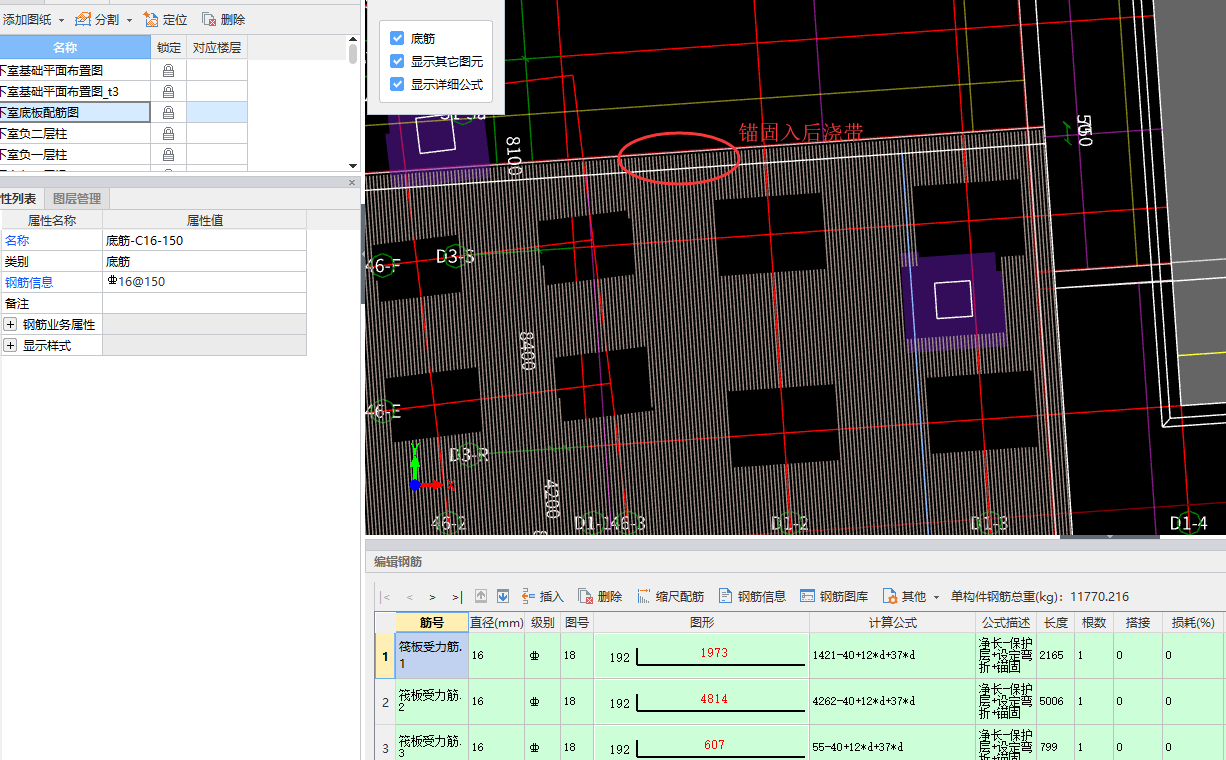Jump to last rebar record
The image size is (1226, 760).
[x=456, y=597]
